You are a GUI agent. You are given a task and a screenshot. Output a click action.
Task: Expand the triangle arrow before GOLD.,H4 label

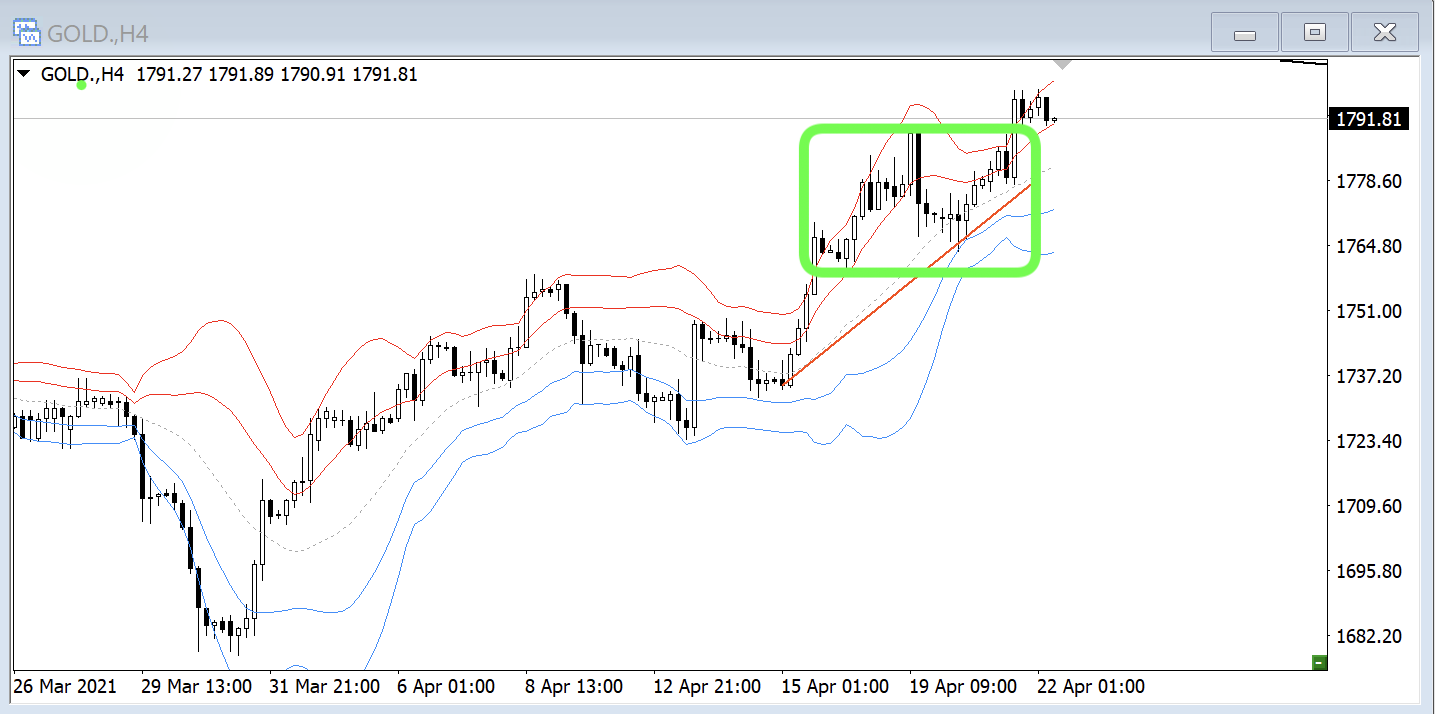25,74
